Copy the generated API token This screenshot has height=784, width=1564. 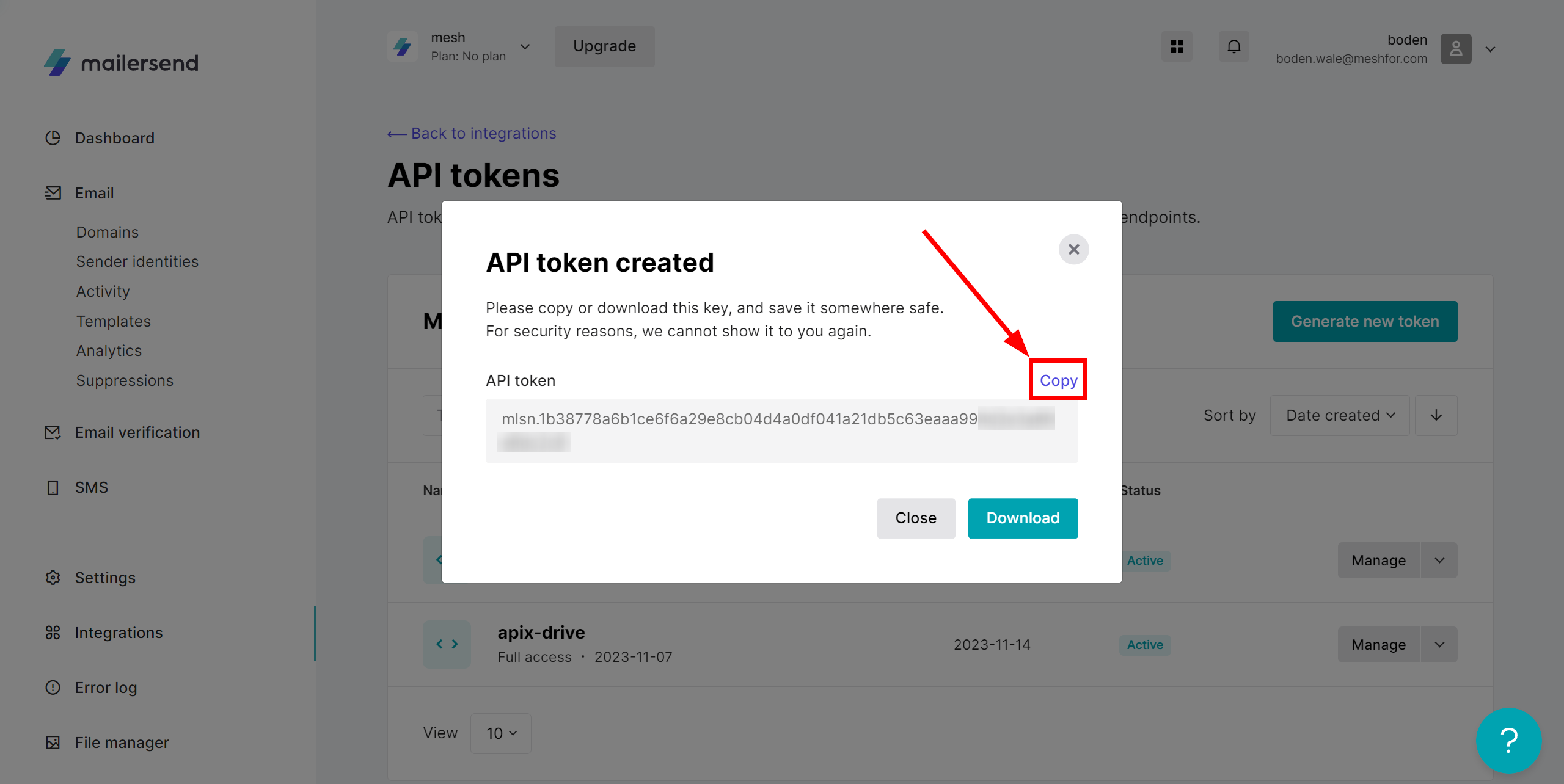coord(1058,379)
